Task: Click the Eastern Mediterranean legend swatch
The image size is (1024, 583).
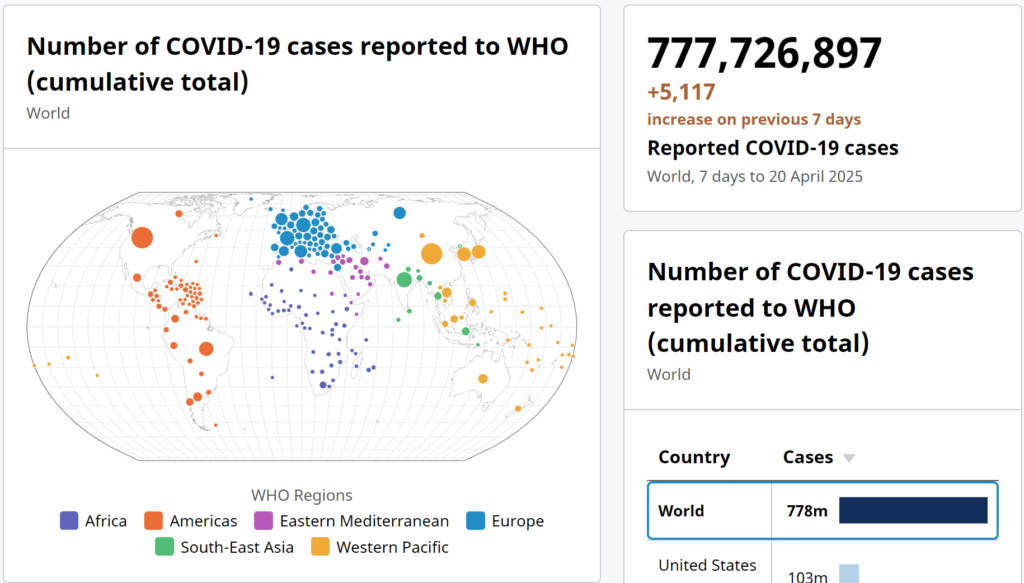Action: coord(263,520)
